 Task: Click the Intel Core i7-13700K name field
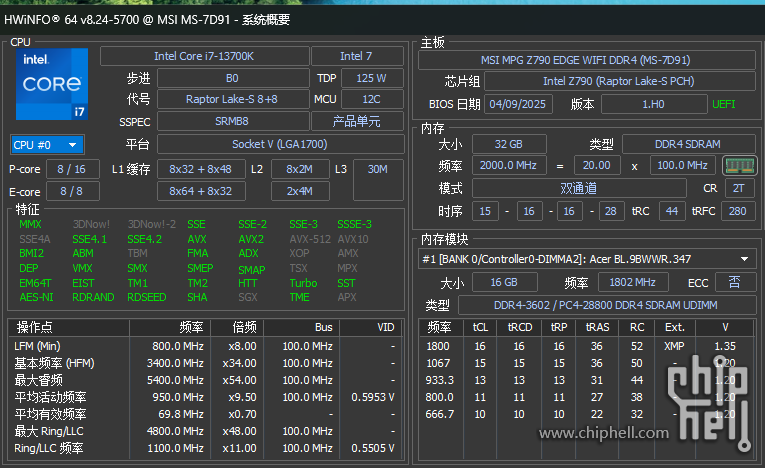204,56
